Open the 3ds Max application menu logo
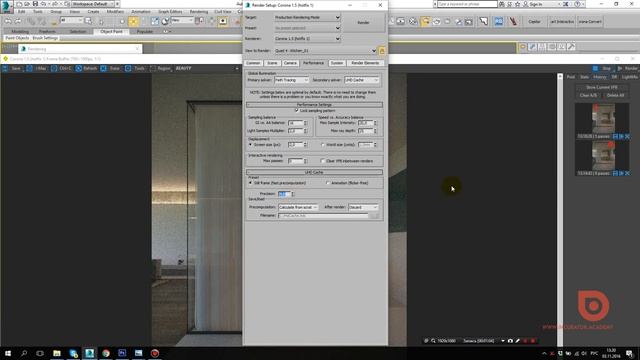 tap(6, 6)
